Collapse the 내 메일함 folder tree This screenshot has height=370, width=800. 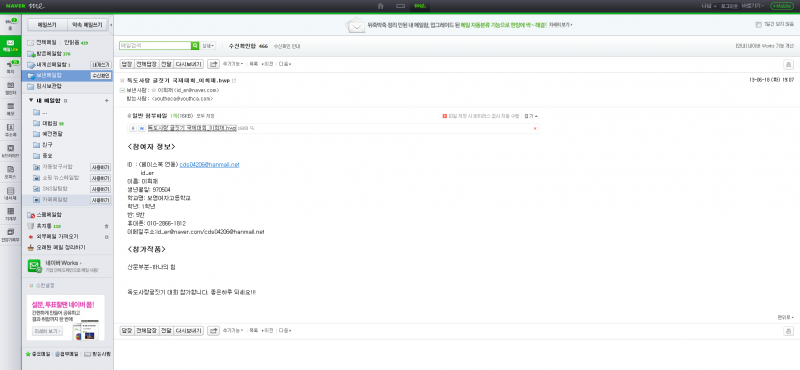(x=31, y=101)
